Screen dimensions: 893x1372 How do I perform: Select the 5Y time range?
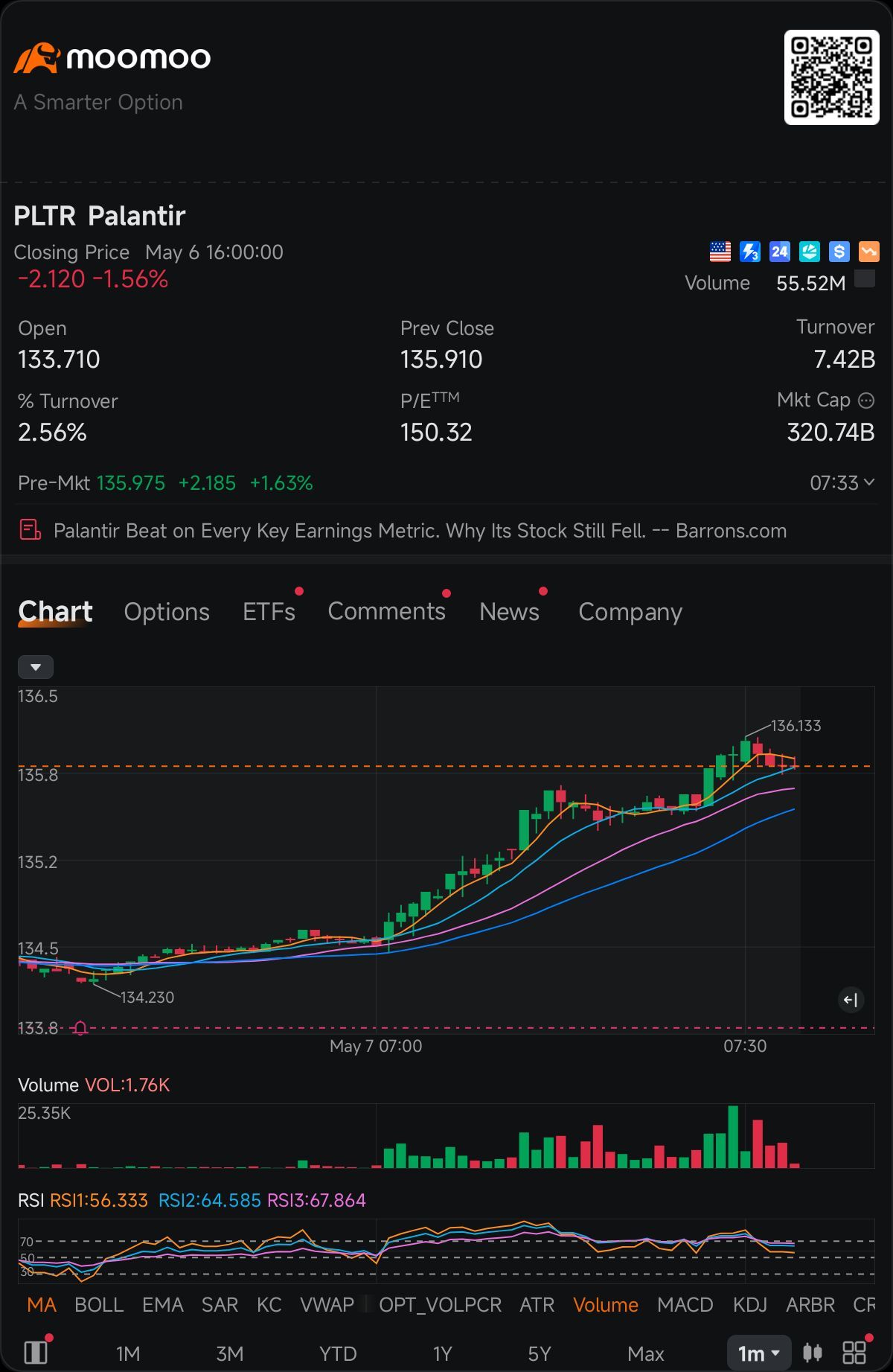pos(540,1353)
